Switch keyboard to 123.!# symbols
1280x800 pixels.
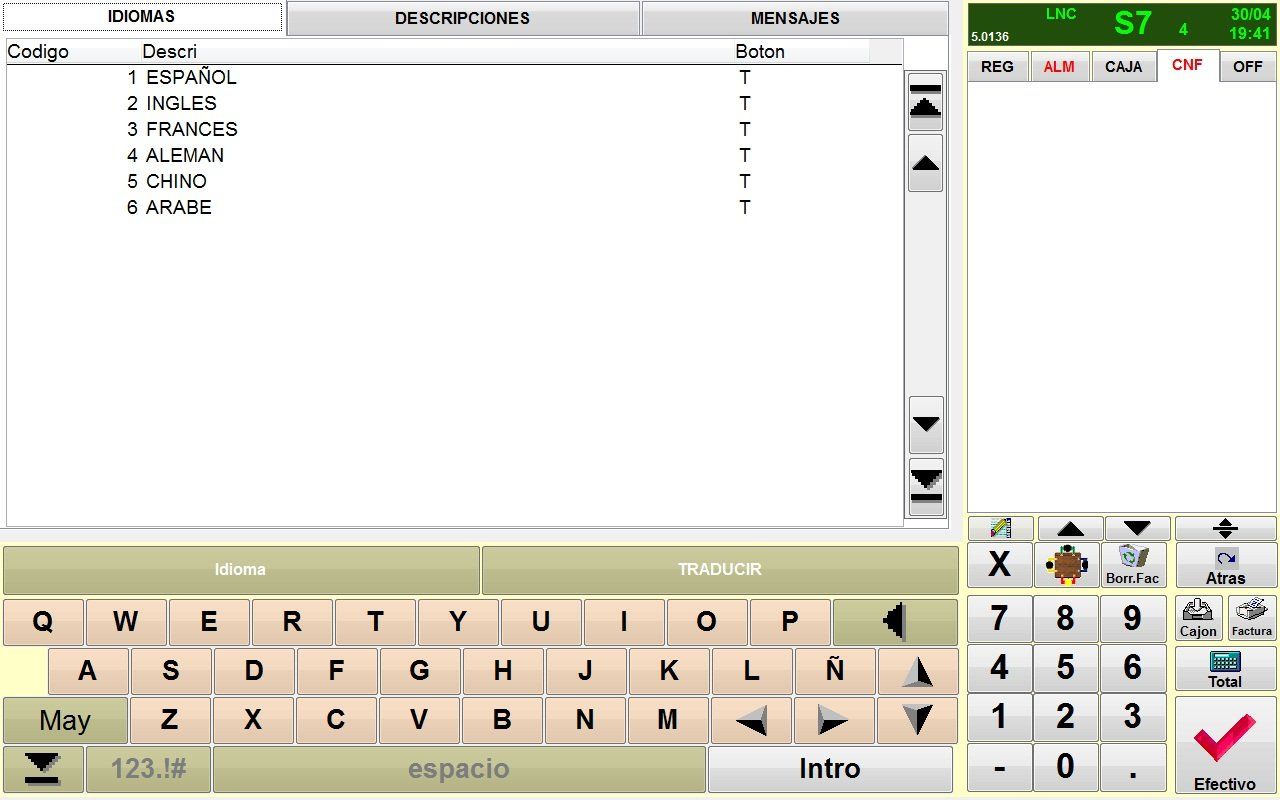tap(148, 769)
